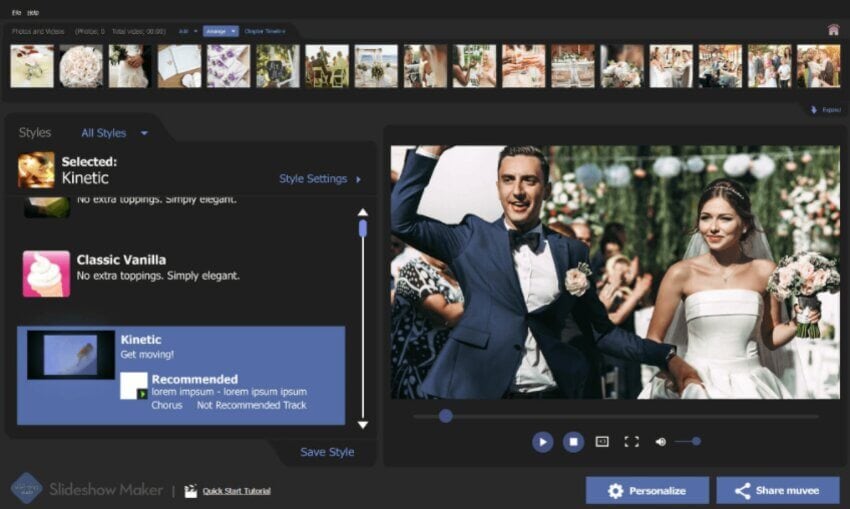Open the All Styles dropdown
Viewport: 850px width, 509px height.
[114, 133]
